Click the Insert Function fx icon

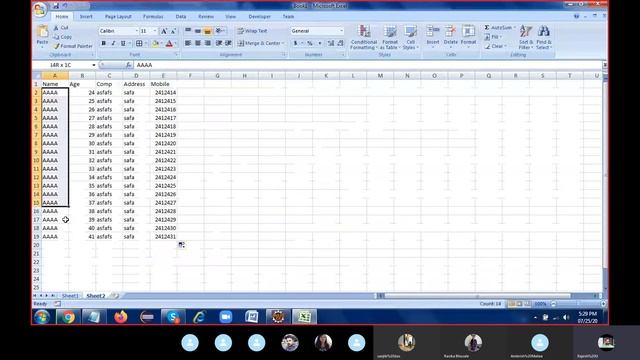(x=128, y=65)
